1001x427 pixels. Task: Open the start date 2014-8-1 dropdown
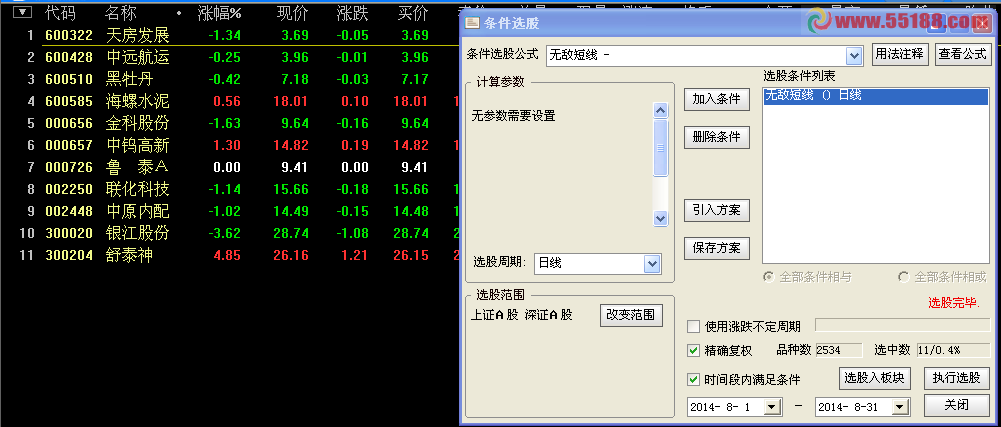click(x=772, y=407)
